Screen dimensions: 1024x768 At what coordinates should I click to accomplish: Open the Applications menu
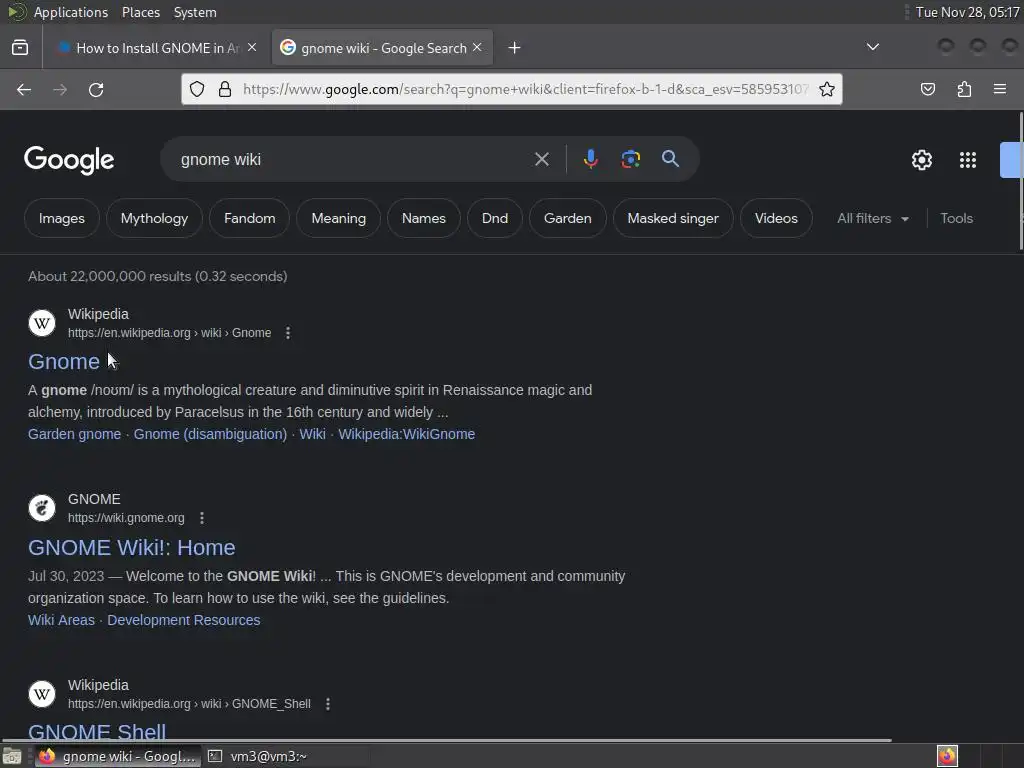71,12
